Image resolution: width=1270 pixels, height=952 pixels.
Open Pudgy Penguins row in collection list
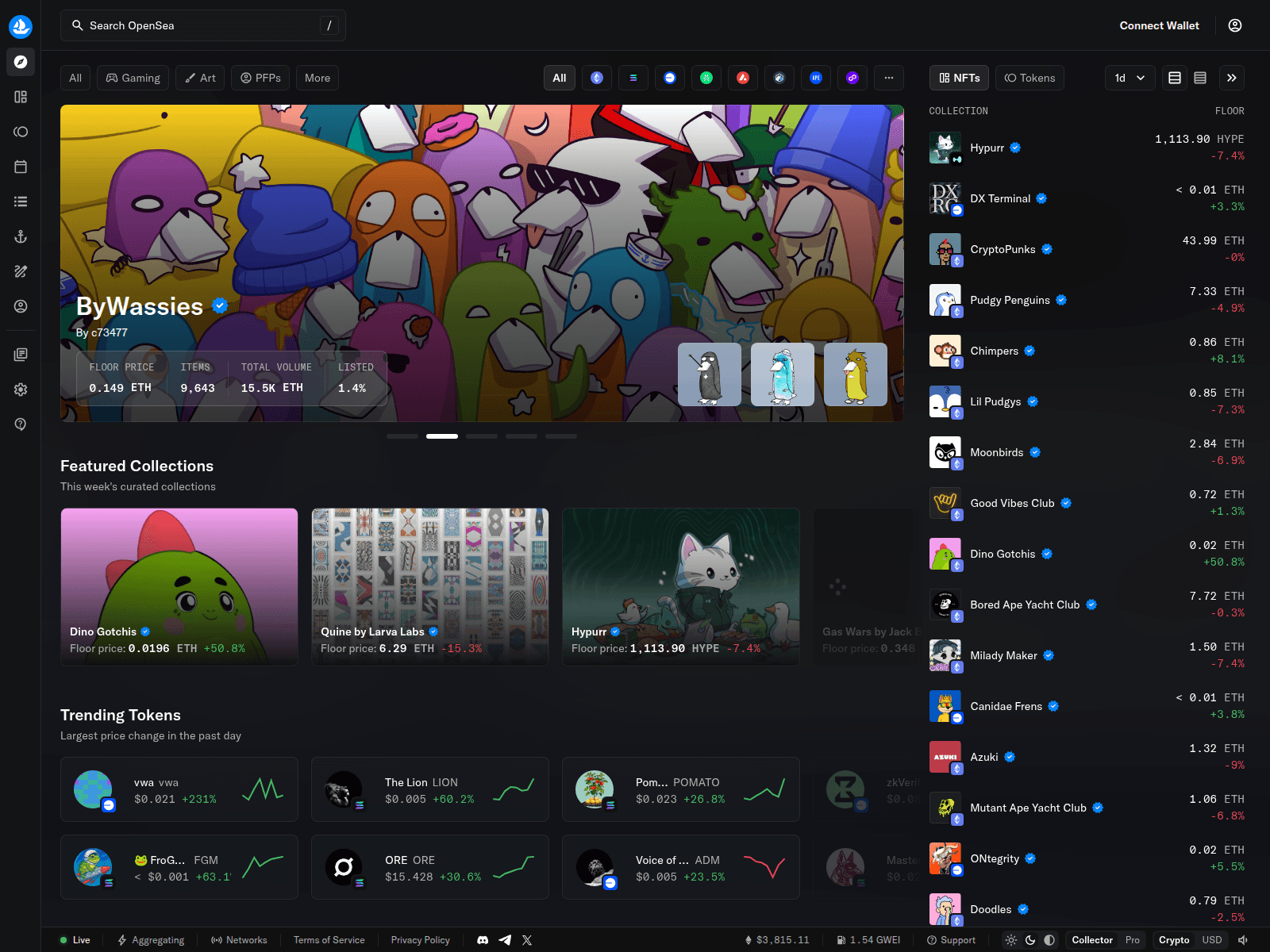1087,300
